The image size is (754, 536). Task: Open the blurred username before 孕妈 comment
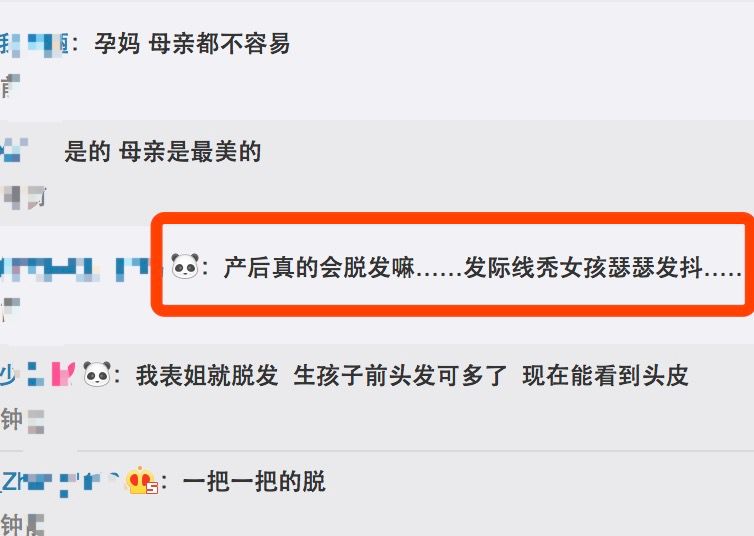tap(34, 44)
